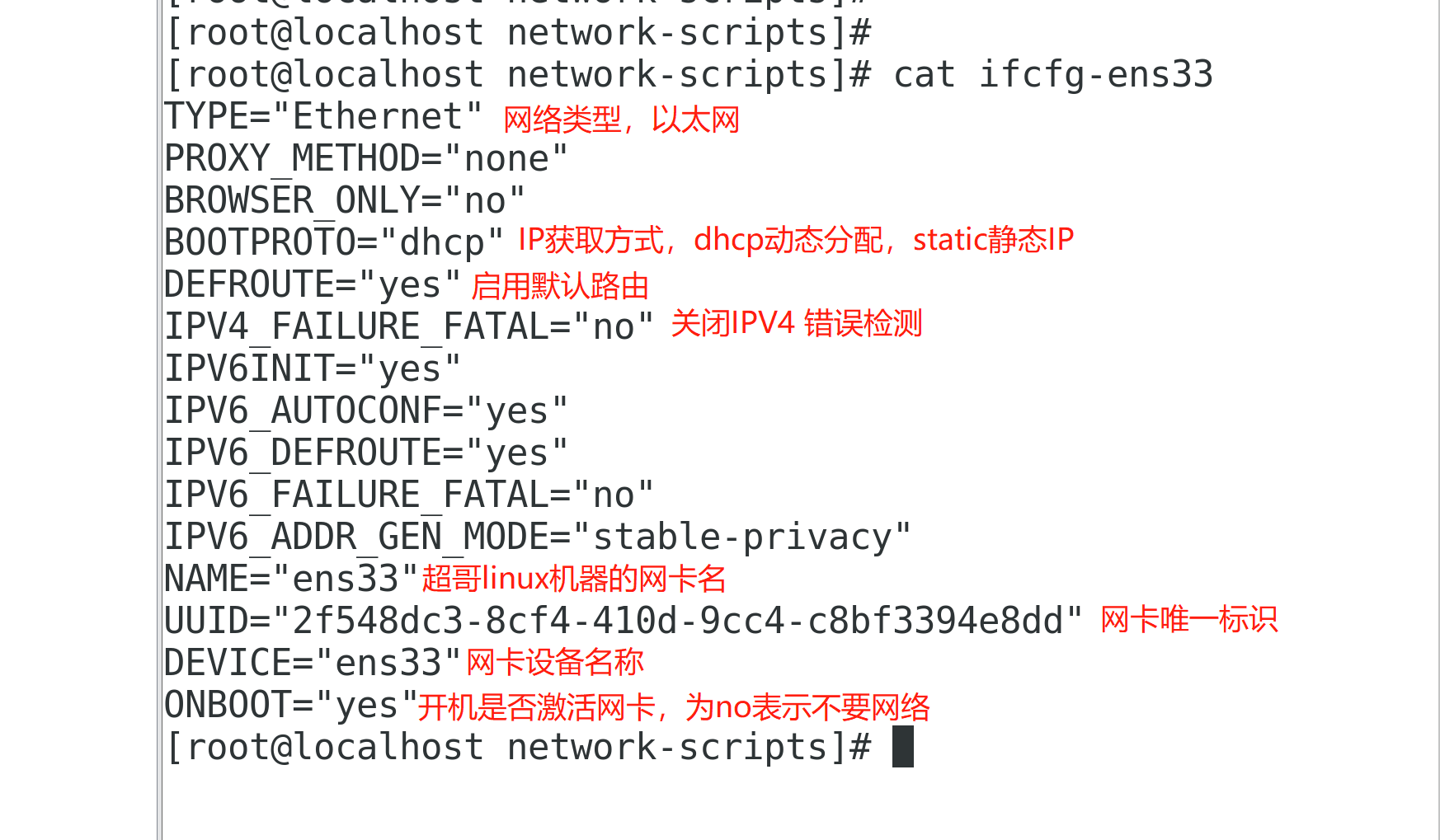Click the BOOTPROTO="dhcp" setting text
The width and height of the screenshot is (1440, 840).
(x=334, y=243)
